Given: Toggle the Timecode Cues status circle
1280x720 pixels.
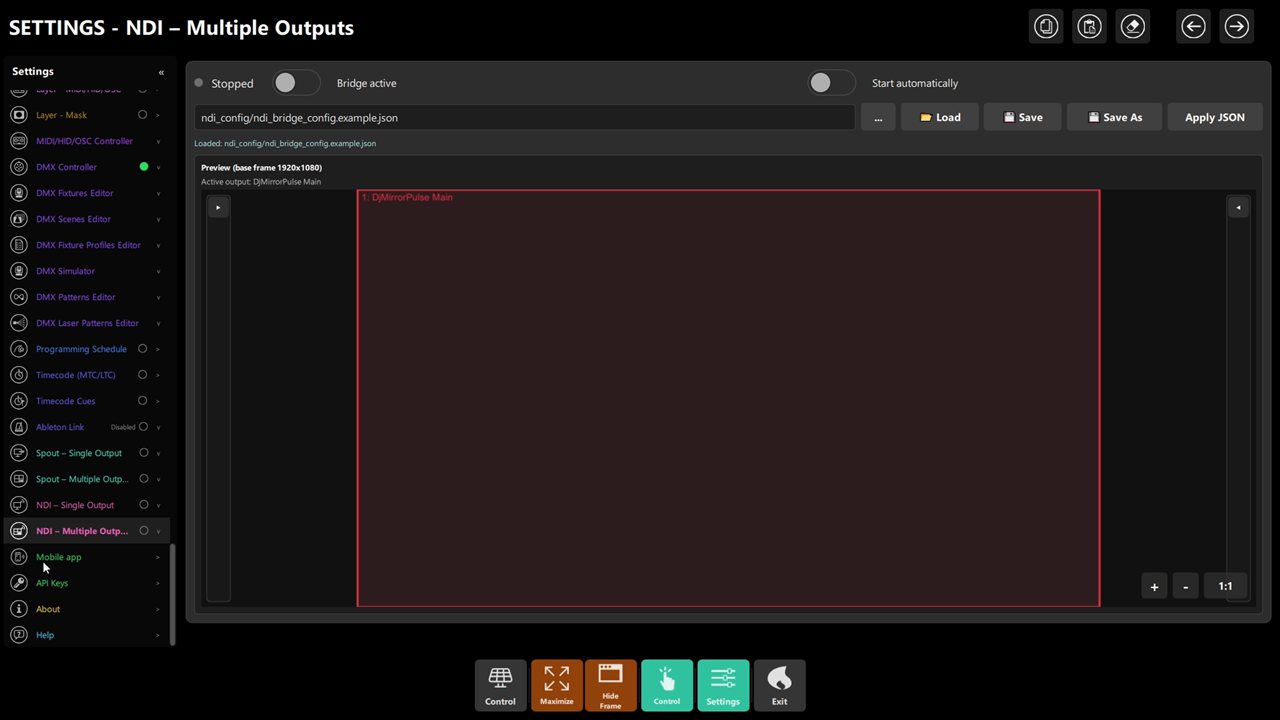Looking at the screenshot, I should click(x=143, y=401).
